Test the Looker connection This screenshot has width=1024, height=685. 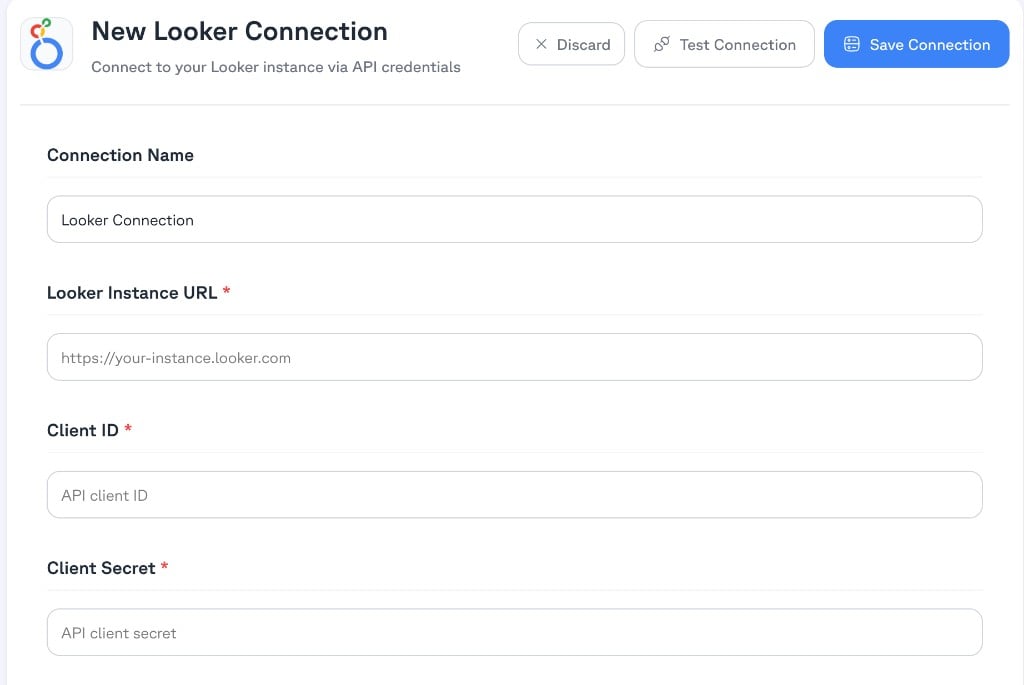[x=724, y=44]
